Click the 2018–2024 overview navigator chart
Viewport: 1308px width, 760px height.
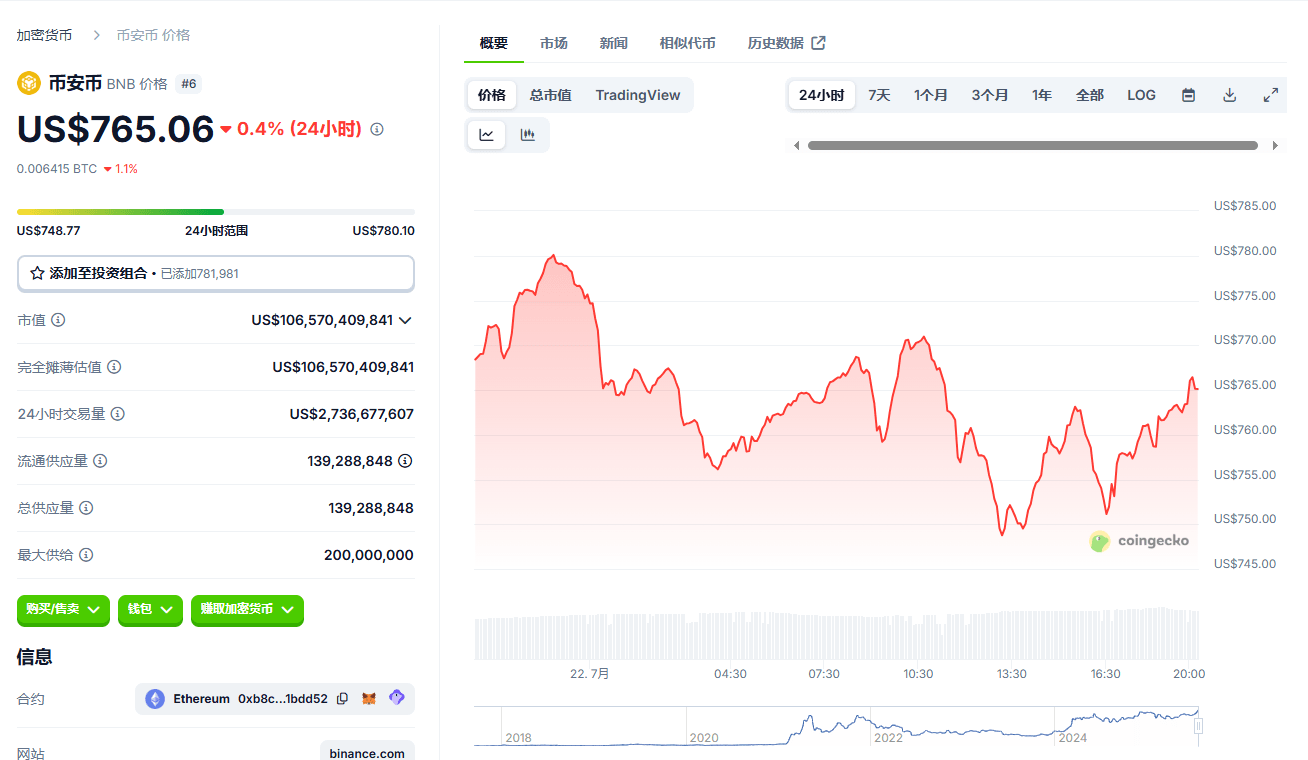(x=836, y=726)
